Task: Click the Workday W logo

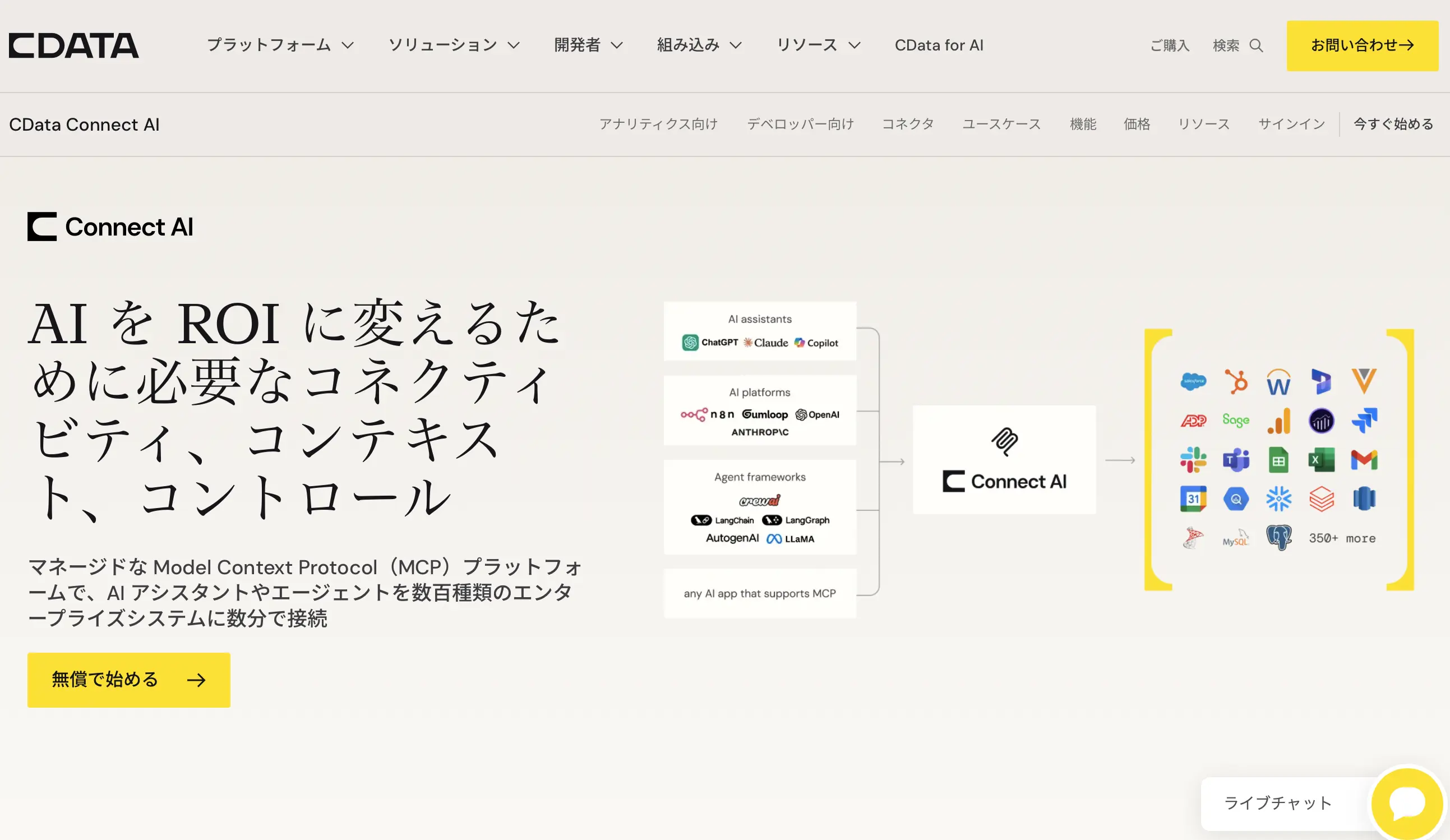Action: (x=1278, y=382)
